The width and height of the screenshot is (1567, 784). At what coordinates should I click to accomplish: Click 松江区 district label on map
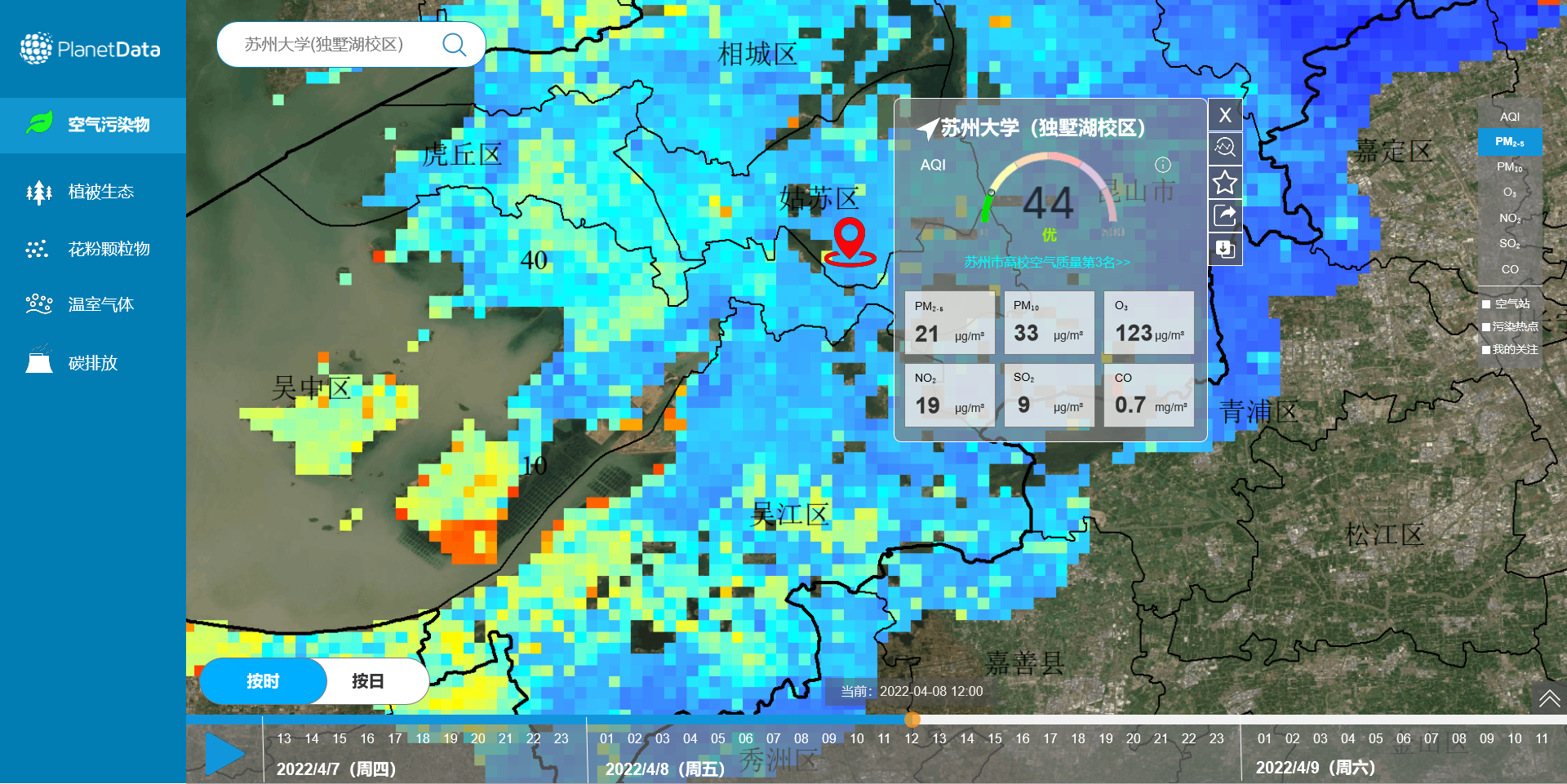pyautogui.click(x=1384, y=535)
